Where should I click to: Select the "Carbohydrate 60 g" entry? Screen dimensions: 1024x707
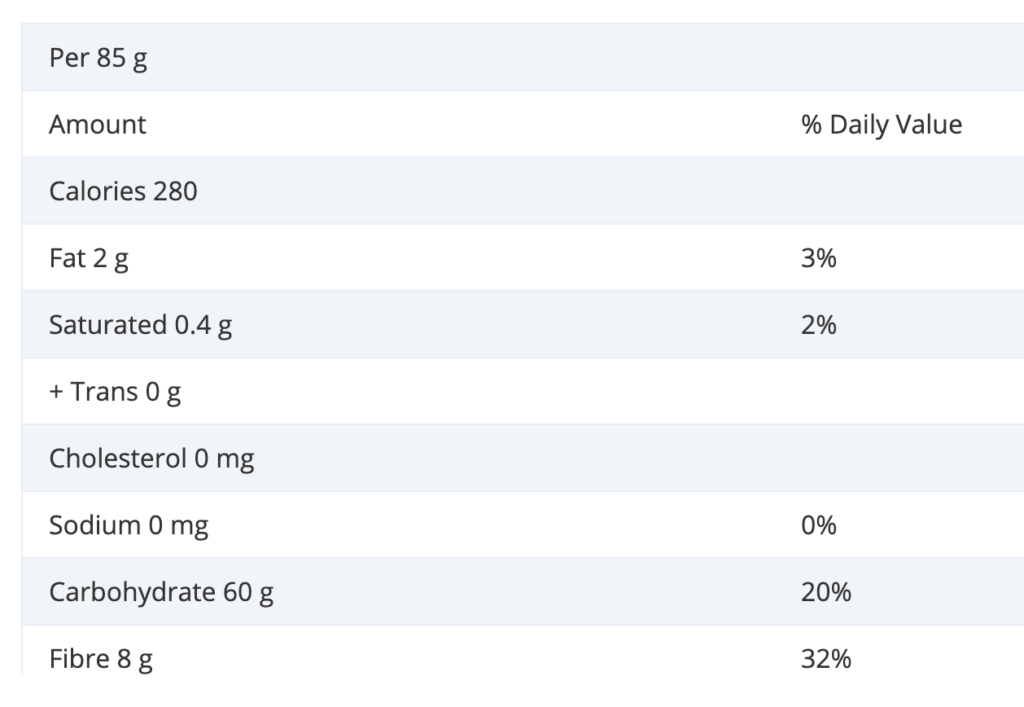[161, 593]
